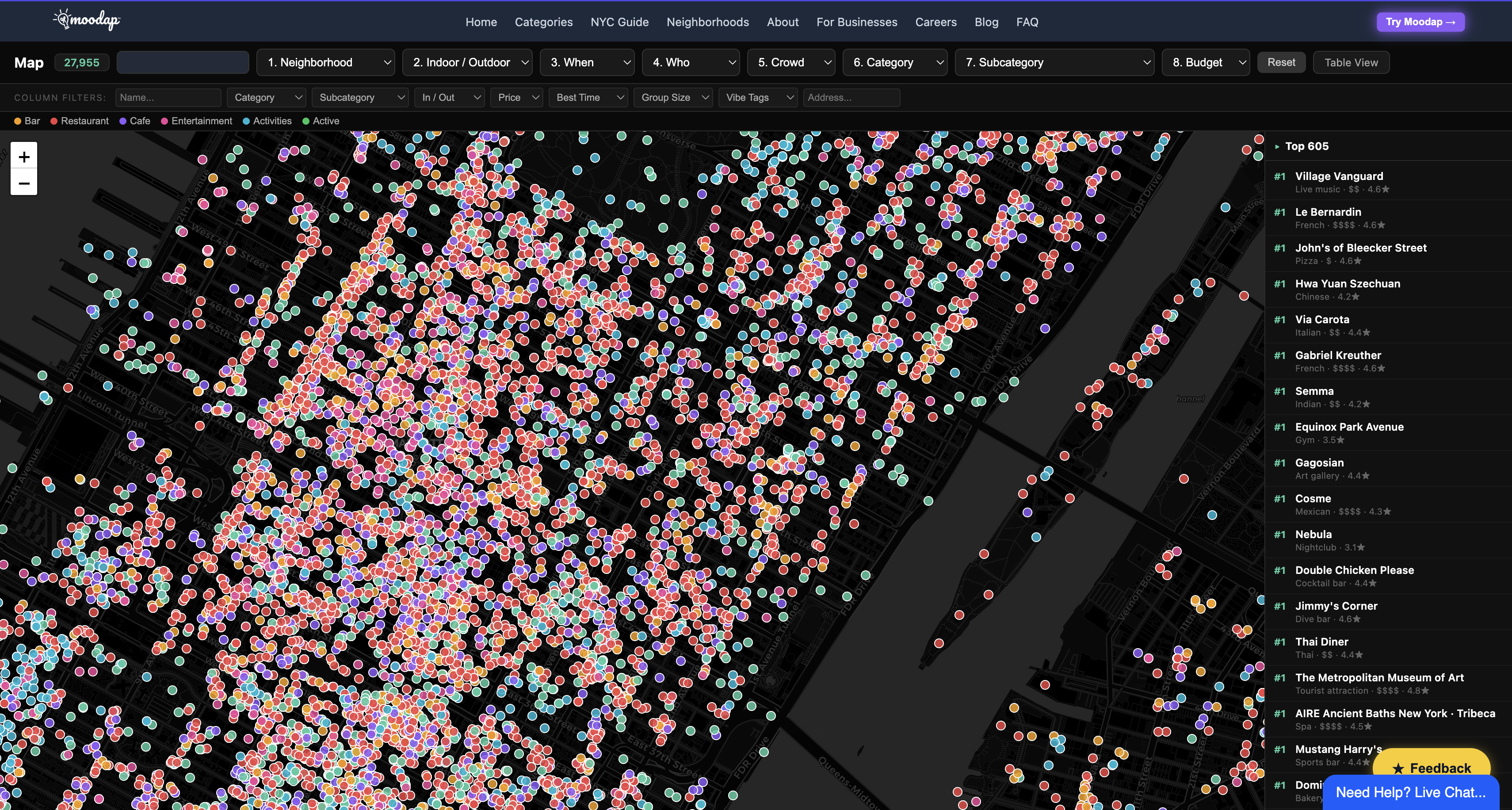The image size is (1512, 810).
Task: Open the Vibe Tags column filter
Action: [x=757, y=97]
